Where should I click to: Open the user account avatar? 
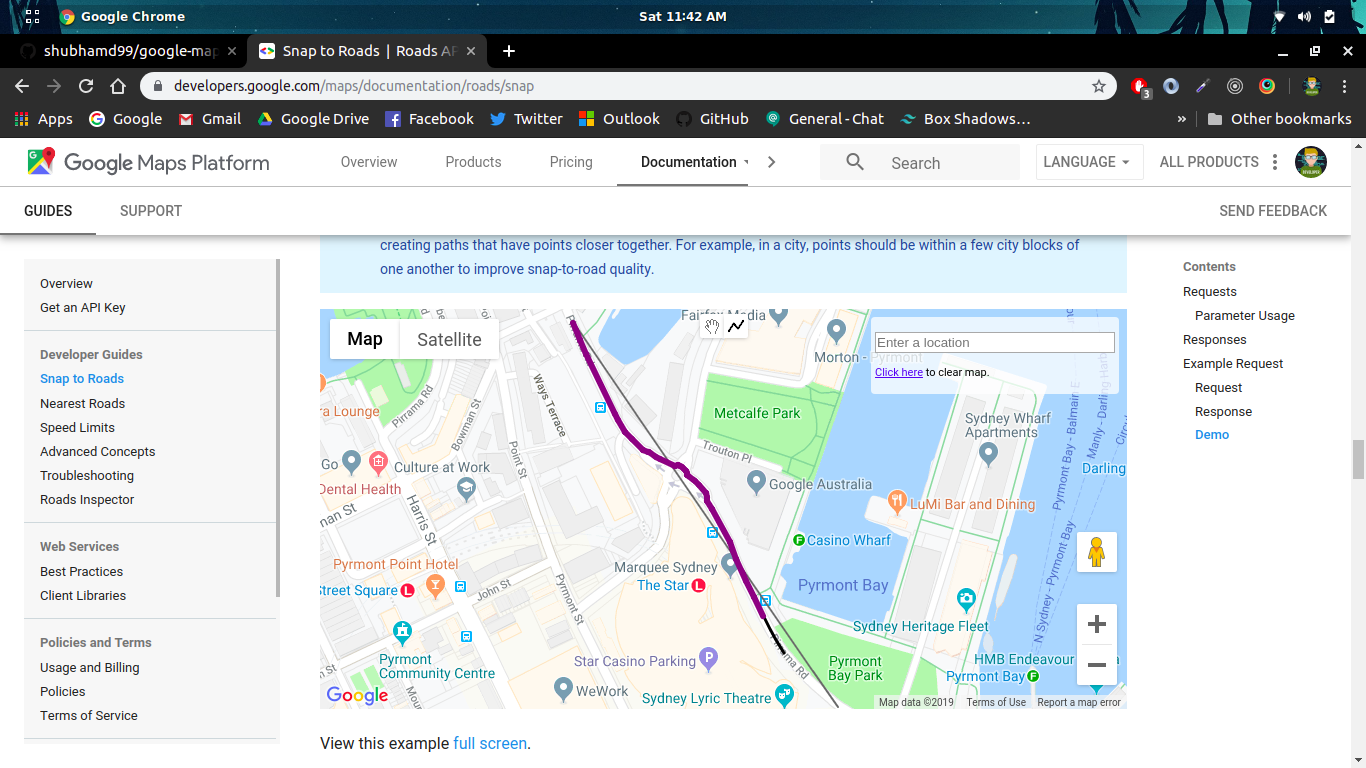pyautogui.click(x=1311, y=162)
